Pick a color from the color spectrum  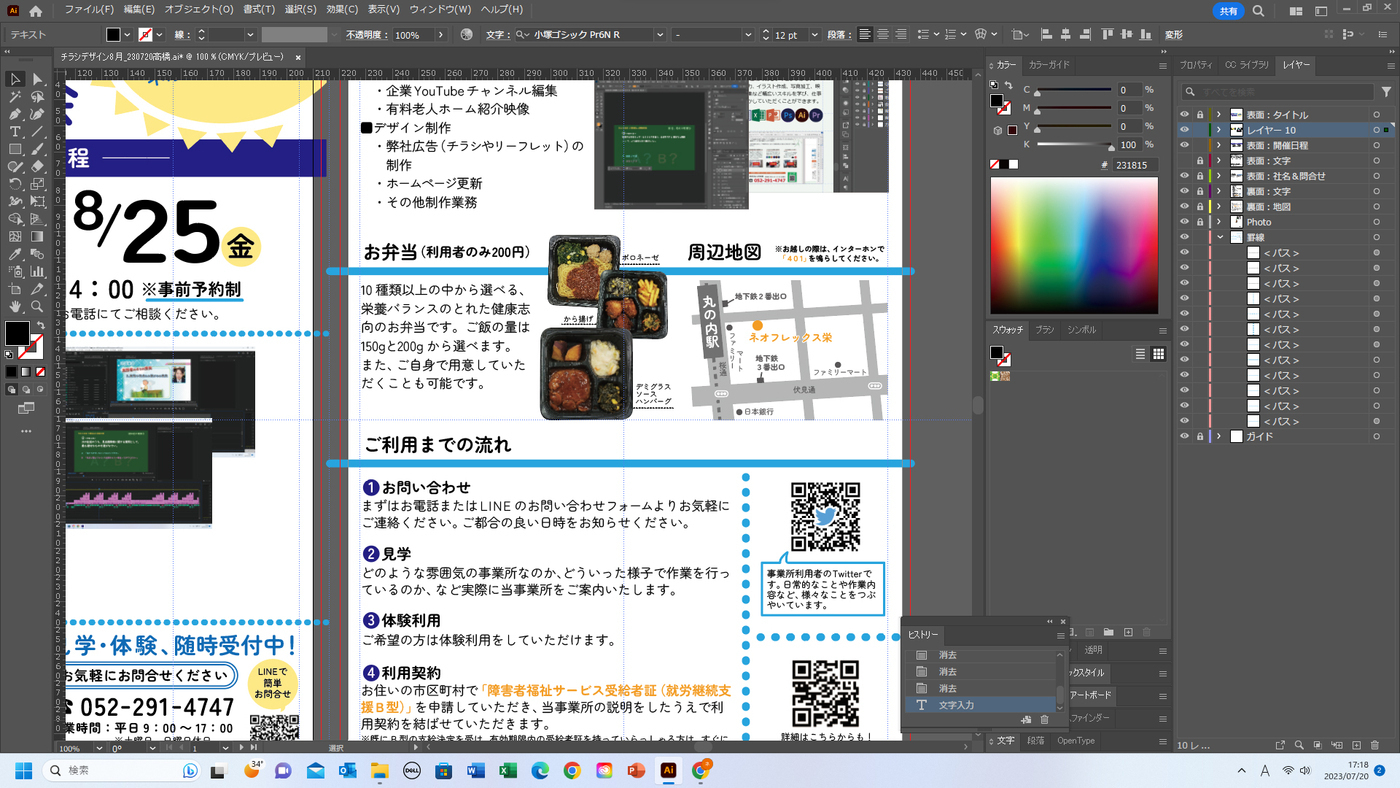pyautogui.click(x=1073, y=247)
